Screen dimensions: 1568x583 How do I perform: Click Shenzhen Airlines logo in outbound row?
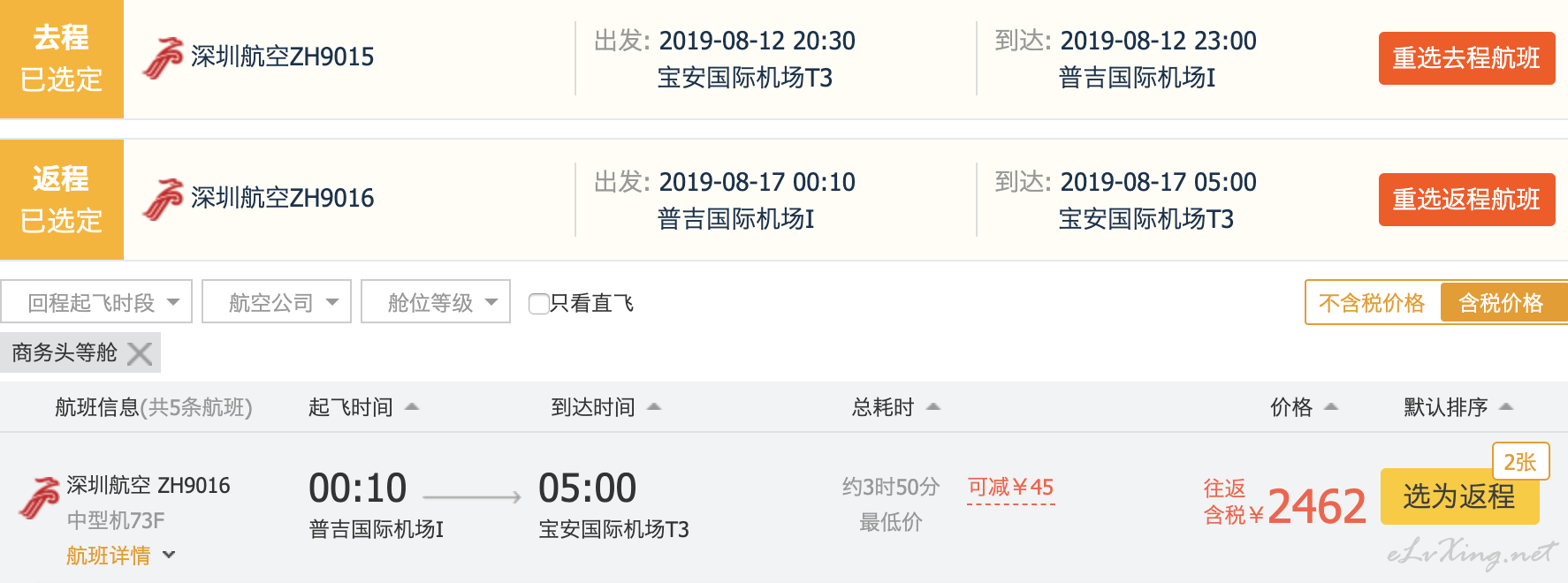coord(164,58)
